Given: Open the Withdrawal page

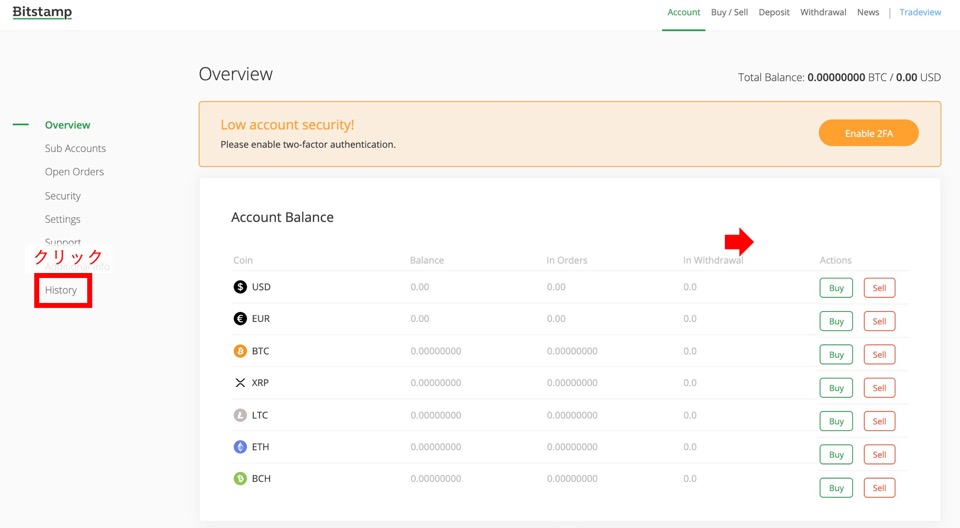Looking at the screenshot, I should point(823,12).
